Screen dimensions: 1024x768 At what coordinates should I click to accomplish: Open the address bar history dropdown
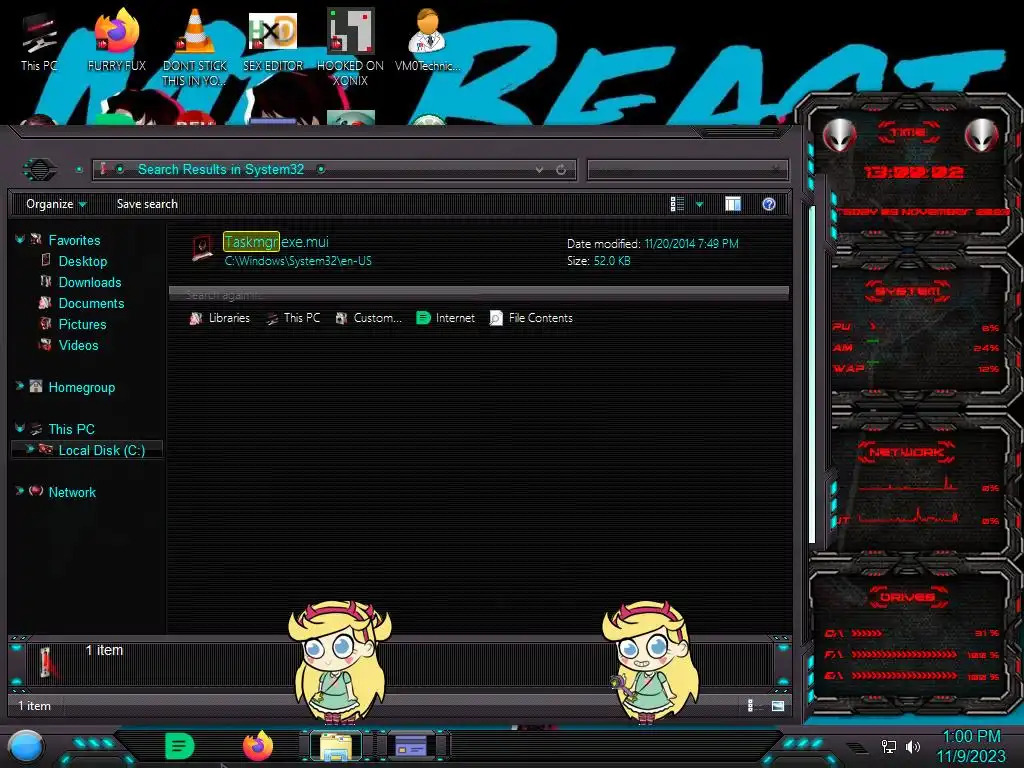539,170
